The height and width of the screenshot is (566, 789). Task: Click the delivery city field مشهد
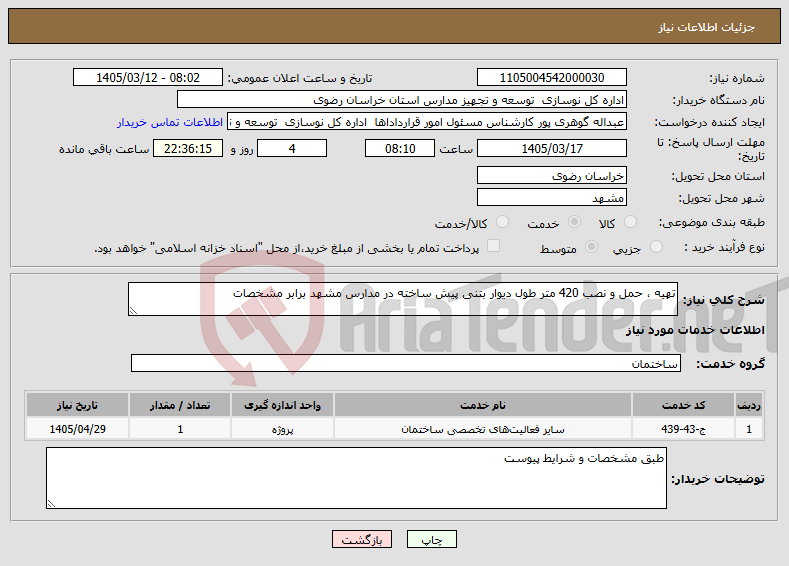click(x=551, y=197)
